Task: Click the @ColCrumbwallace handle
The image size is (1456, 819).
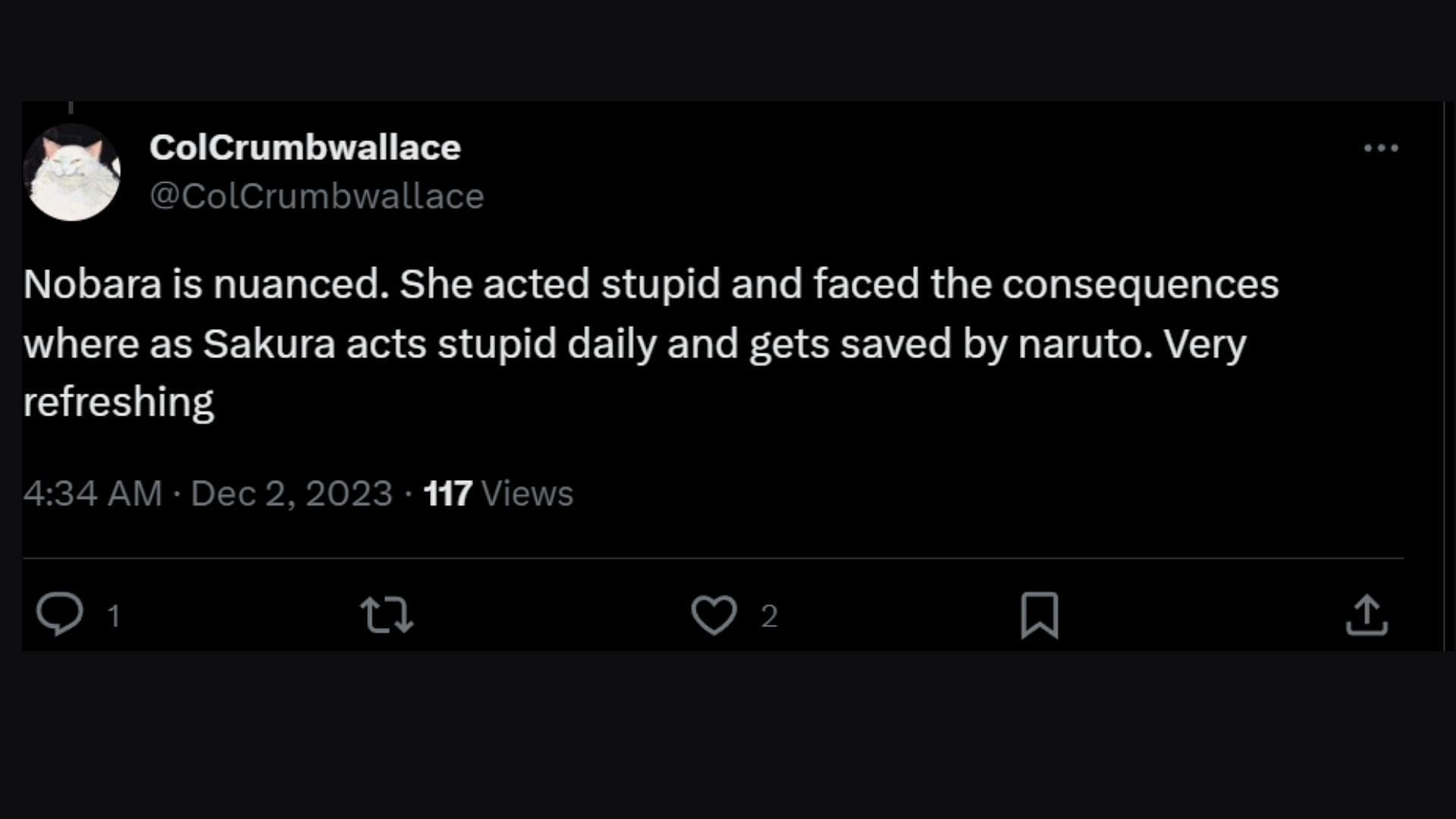Action: pyautogui.click(x=316, y=196)
